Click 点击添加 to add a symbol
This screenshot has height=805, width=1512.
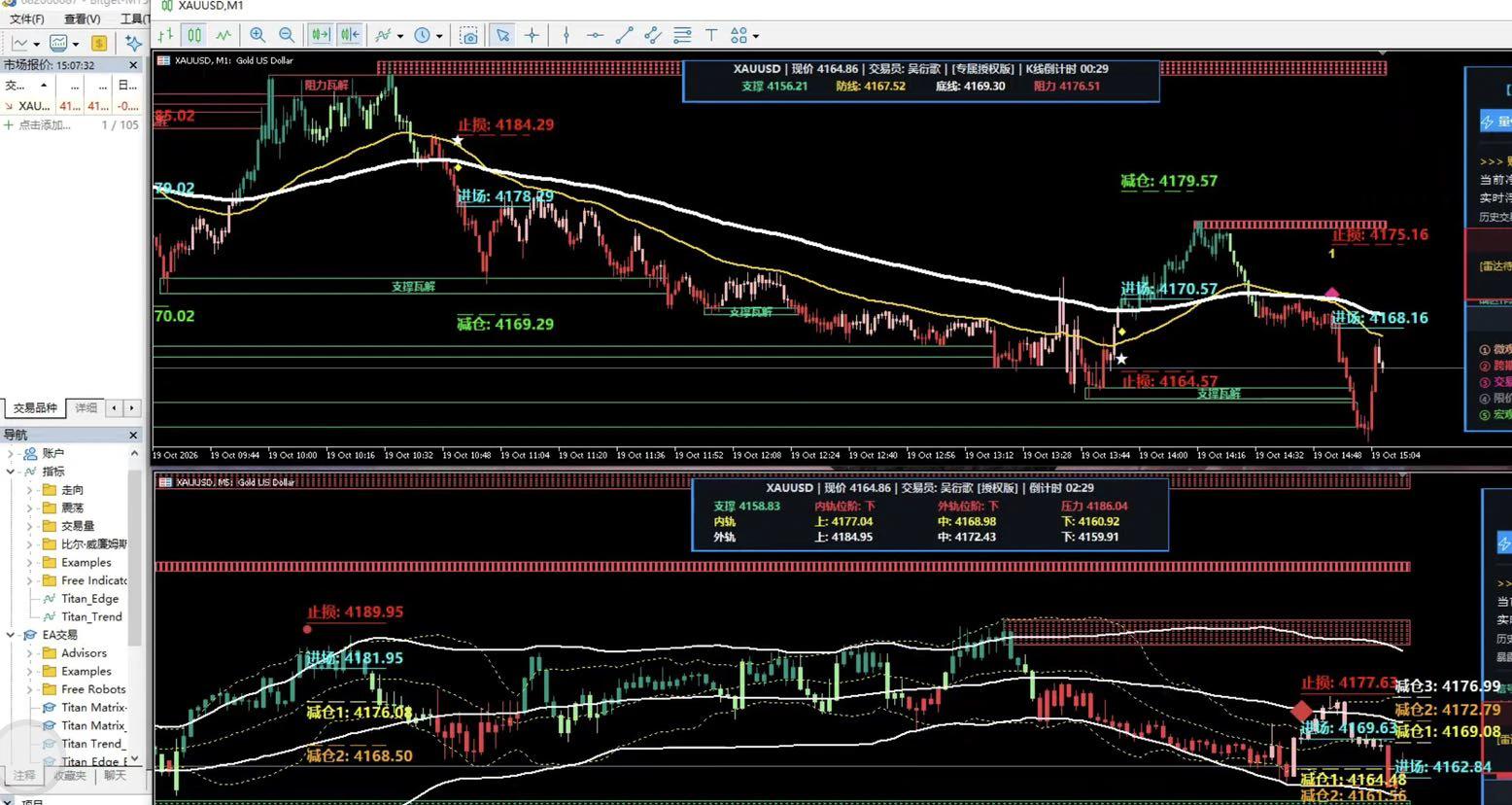tap(45, 124)
